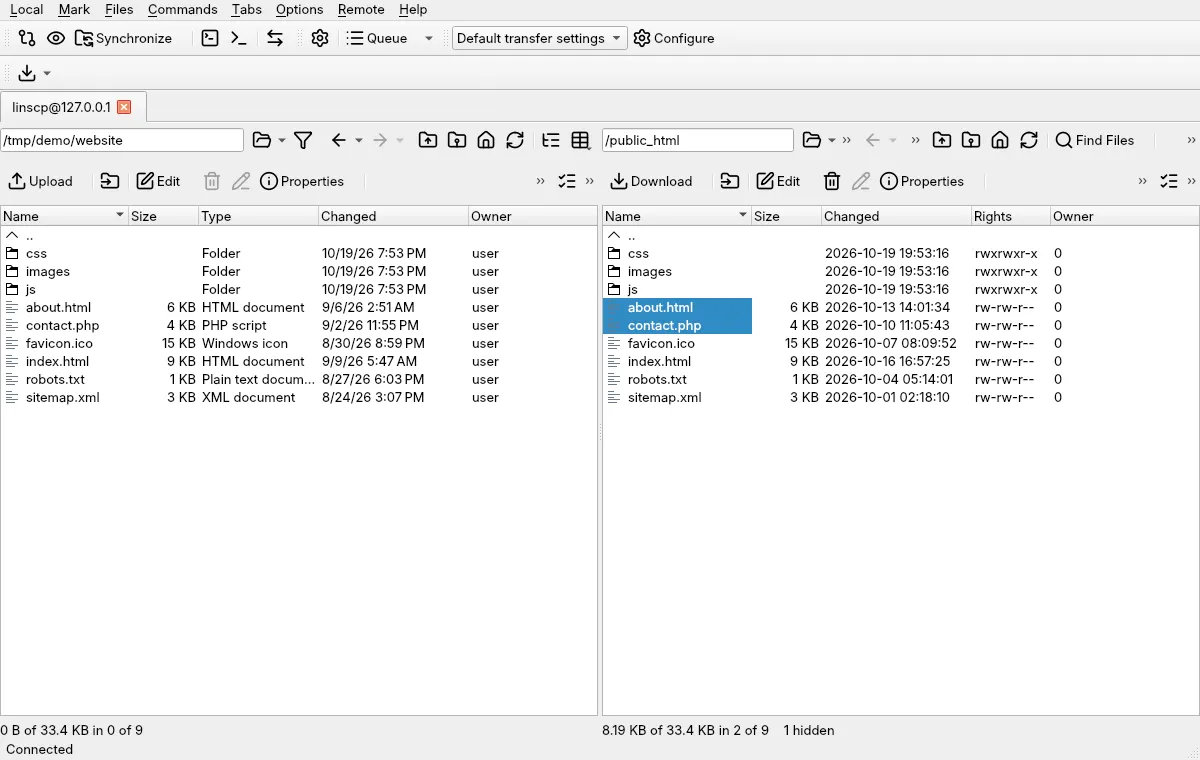Refresh the remote panel
Image resolution: width=1200 pixels, height=760 pixels.
1029,140
